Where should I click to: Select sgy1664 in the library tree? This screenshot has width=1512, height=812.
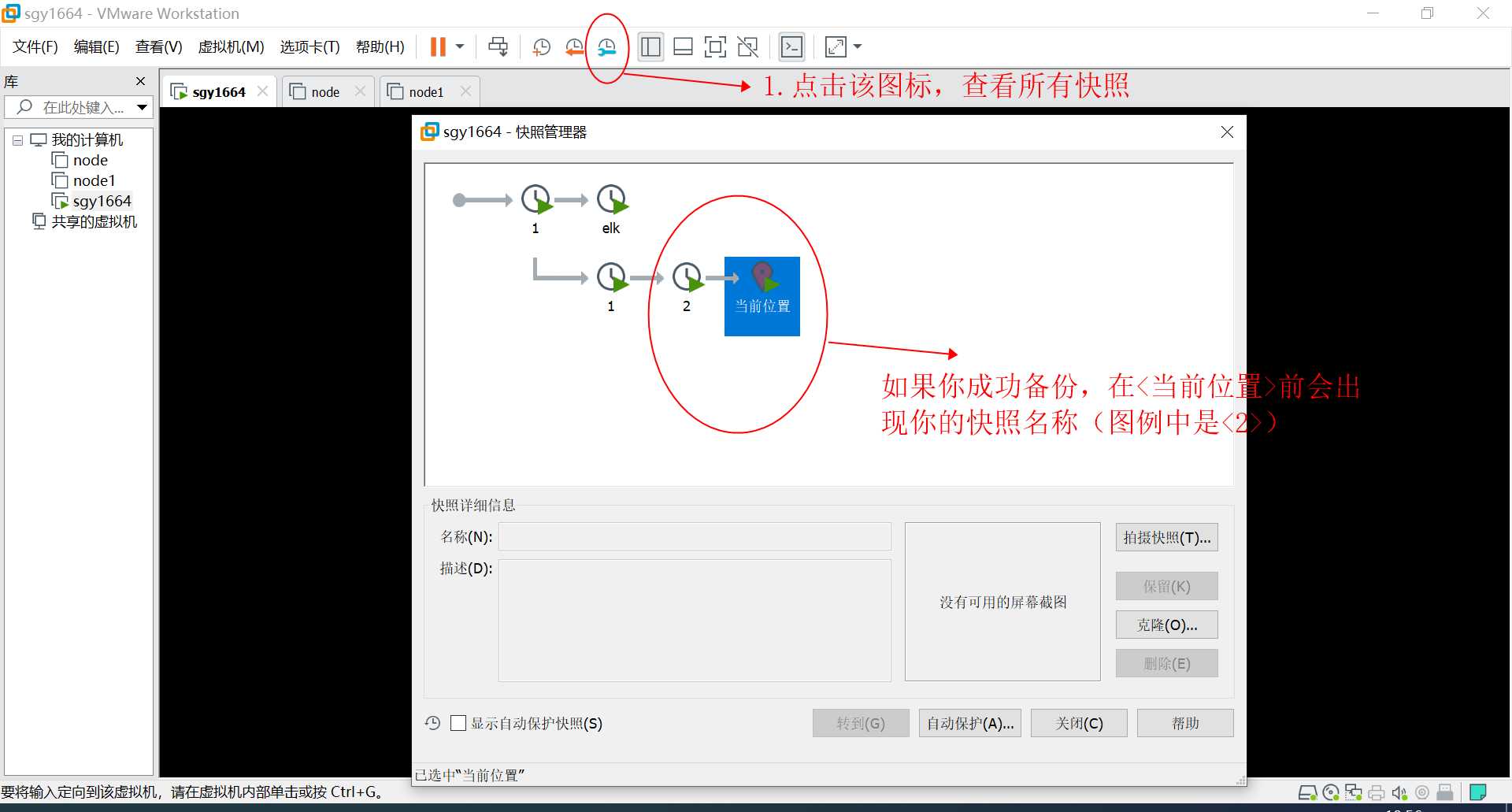click(x=102, y=202)
